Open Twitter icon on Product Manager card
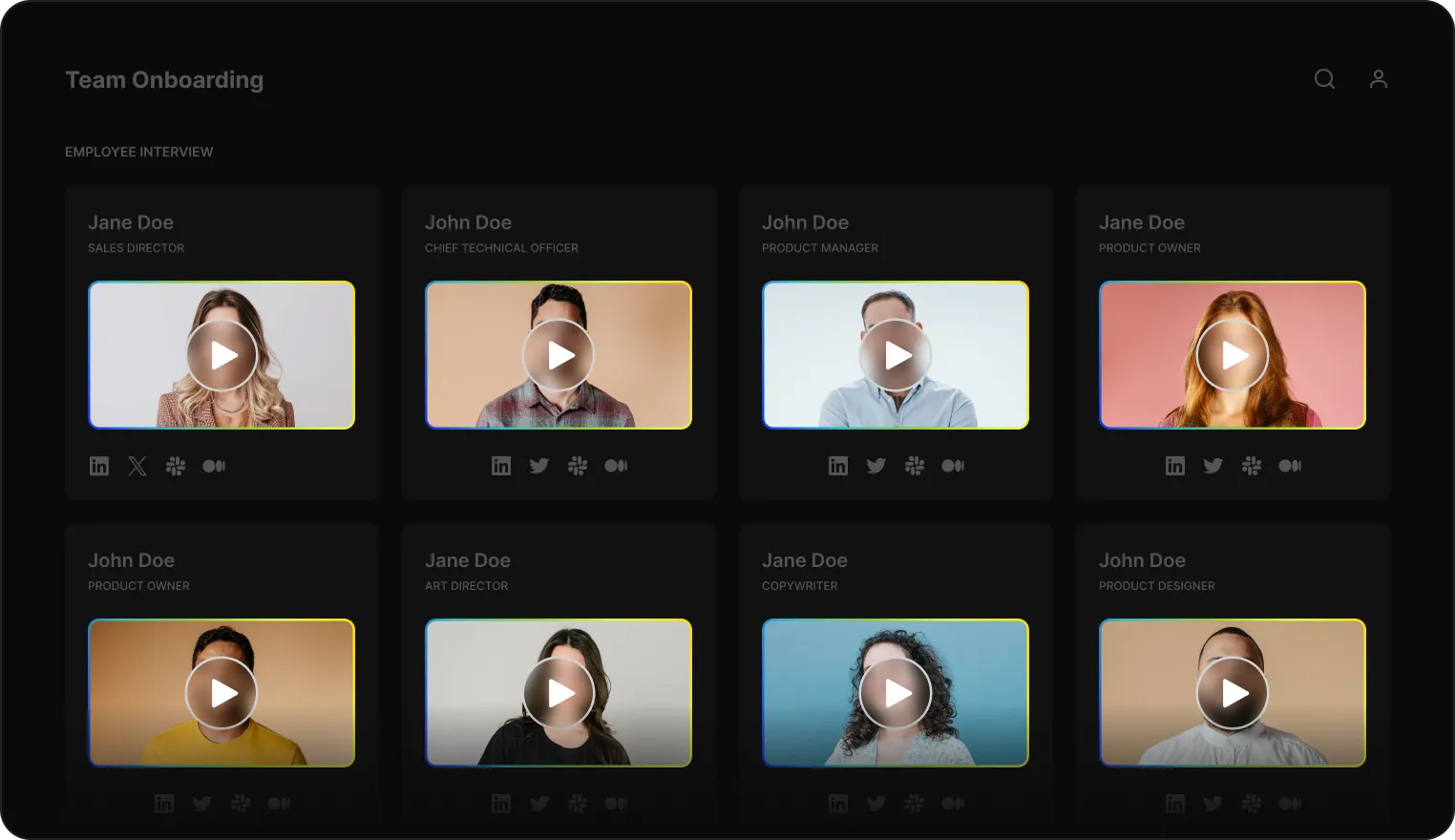 pos(876,466)
